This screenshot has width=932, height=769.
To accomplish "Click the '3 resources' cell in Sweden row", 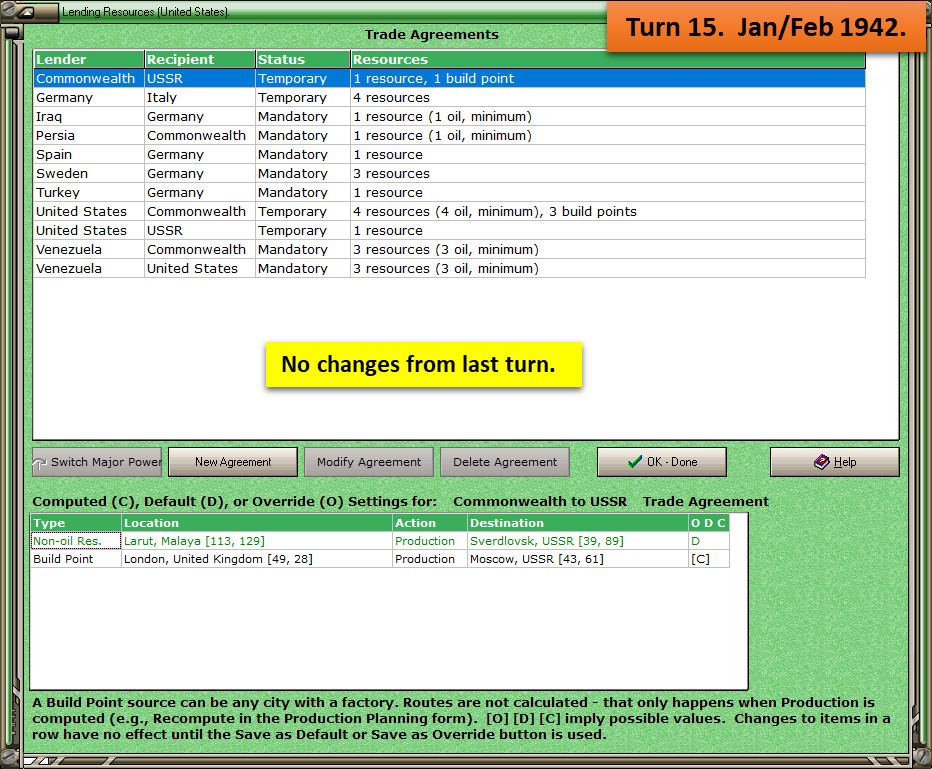I will [608, 174].
